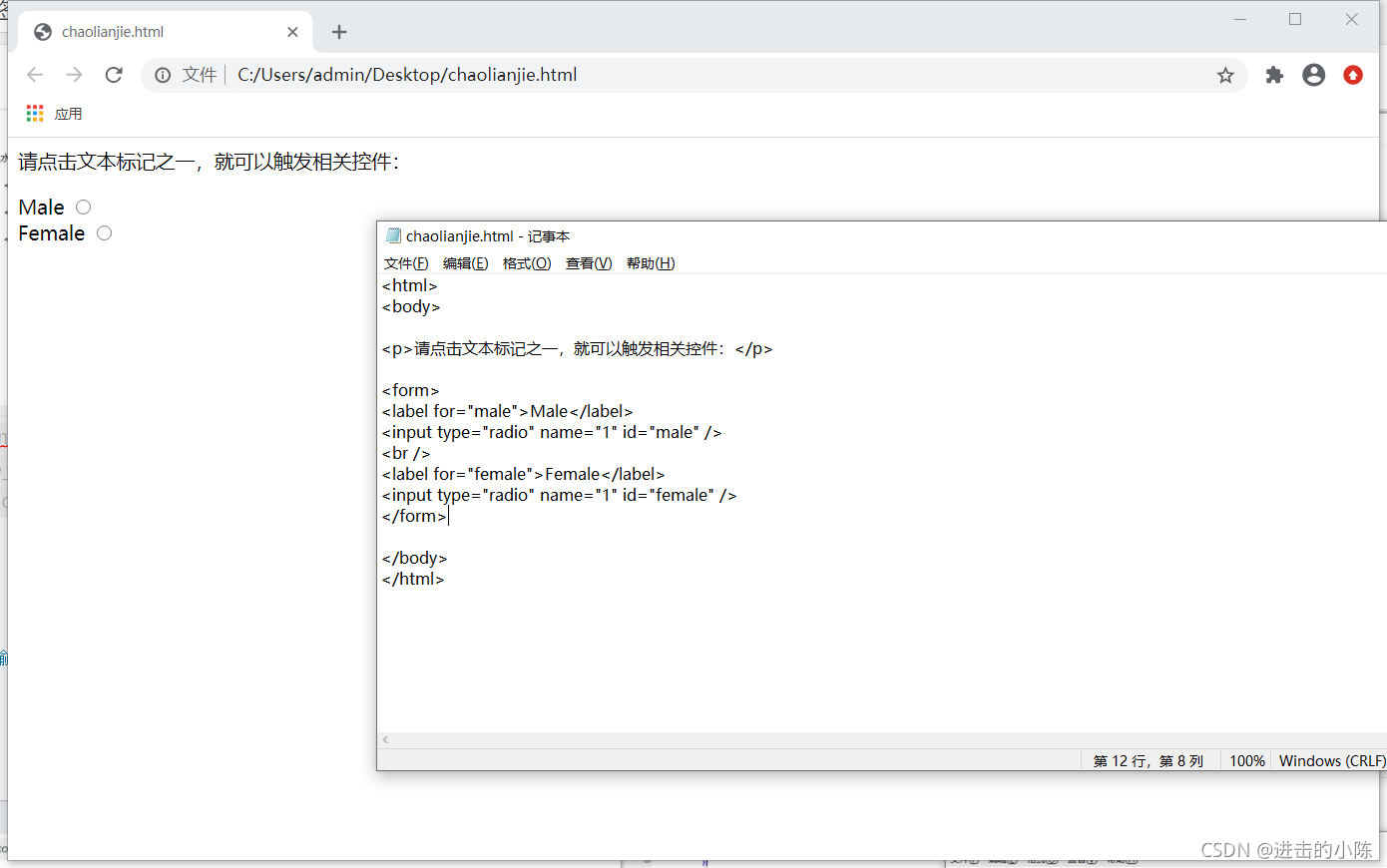
Task: Open Notepad's 编辑(E) menu
Action: point(466,263)
